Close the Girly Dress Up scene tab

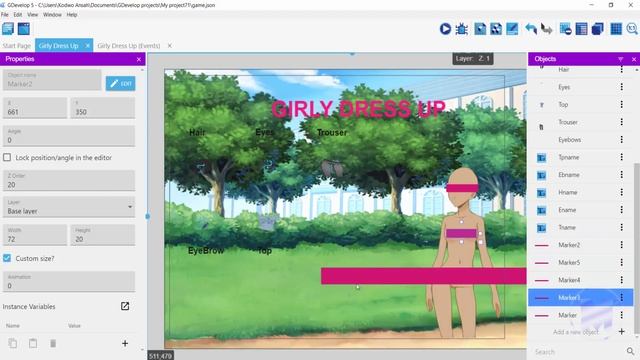pos(87,46)
